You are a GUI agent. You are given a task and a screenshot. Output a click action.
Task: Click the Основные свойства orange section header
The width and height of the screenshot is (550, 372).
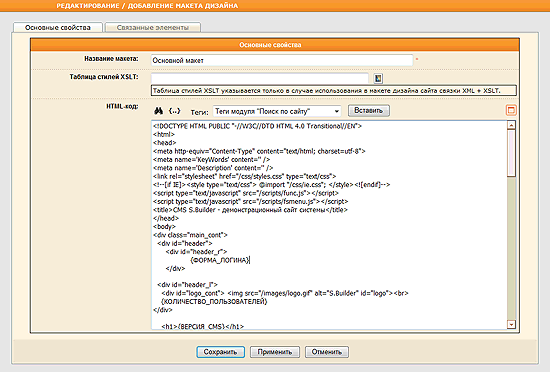[x=275, y=45]
